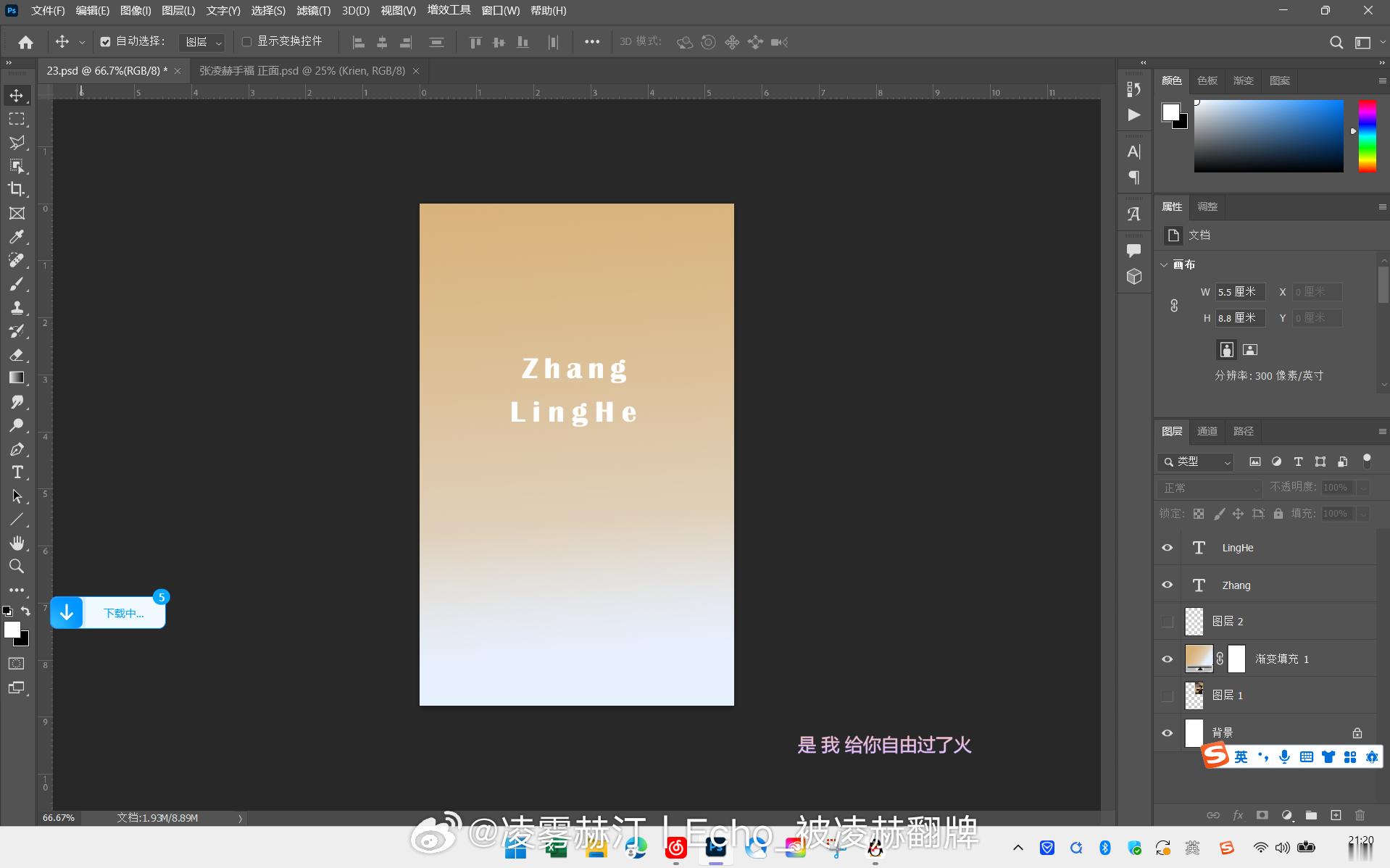Open the 文件(F) menu
Viewport: 1390px width, 868px height.
(48, 10)
